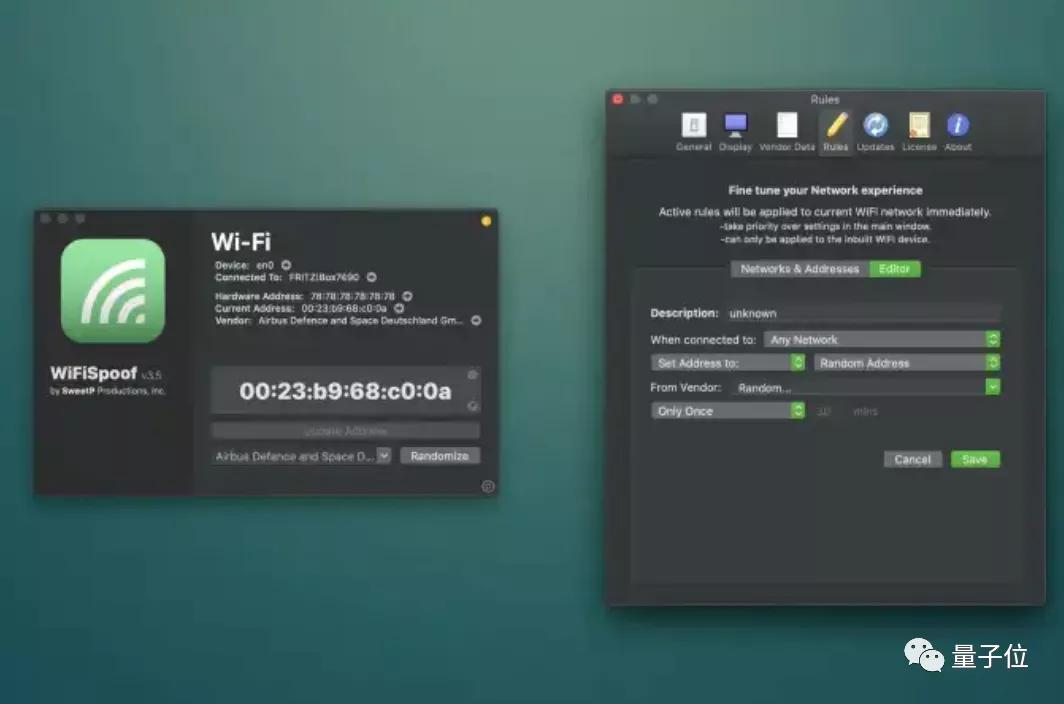Expand the Any Network dropdown
Image resolution: width=1064 pixels, height=704 pixels.
coord(882,340)
